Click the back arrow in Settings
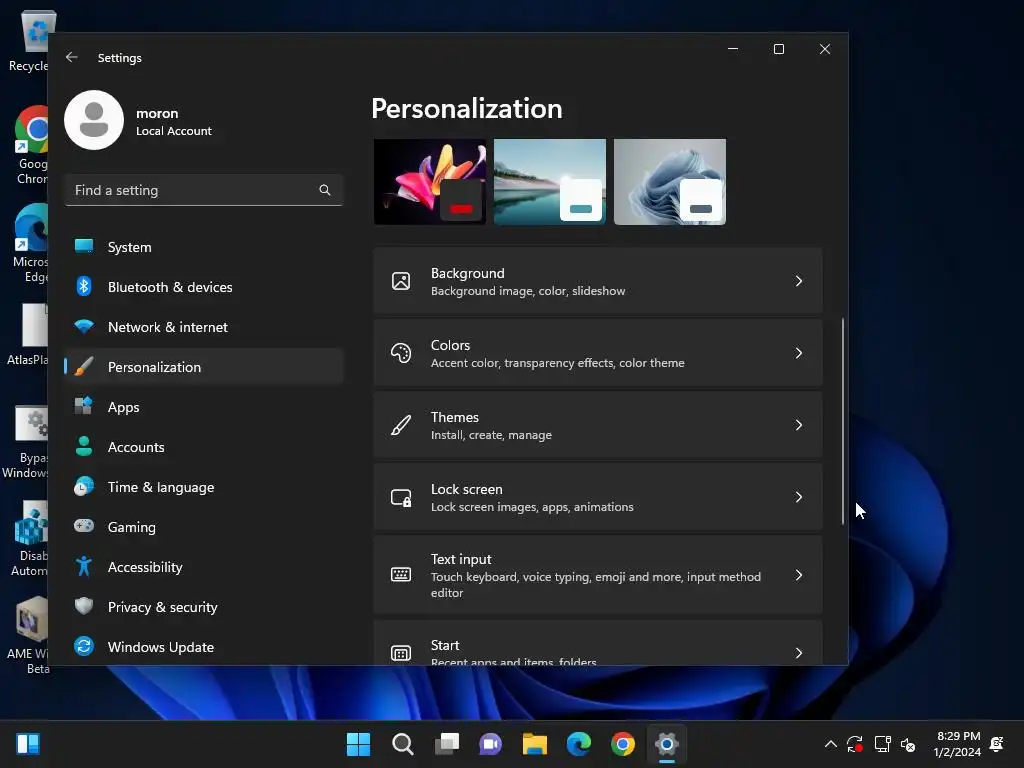This screenshot has width=1024, height=768. (71, 57)
